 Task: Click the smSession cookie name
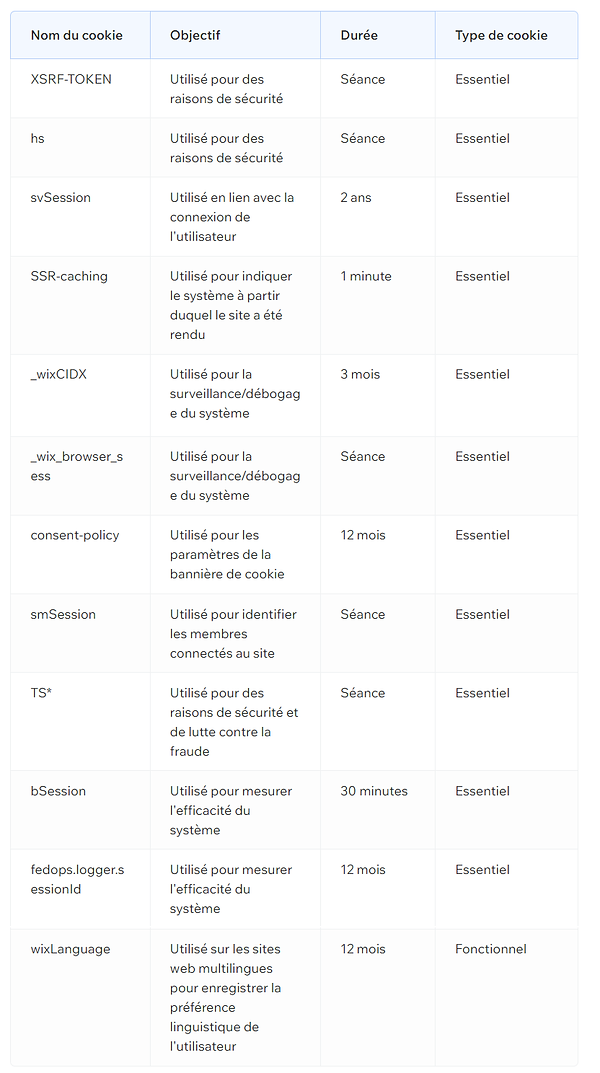(63, 615)
